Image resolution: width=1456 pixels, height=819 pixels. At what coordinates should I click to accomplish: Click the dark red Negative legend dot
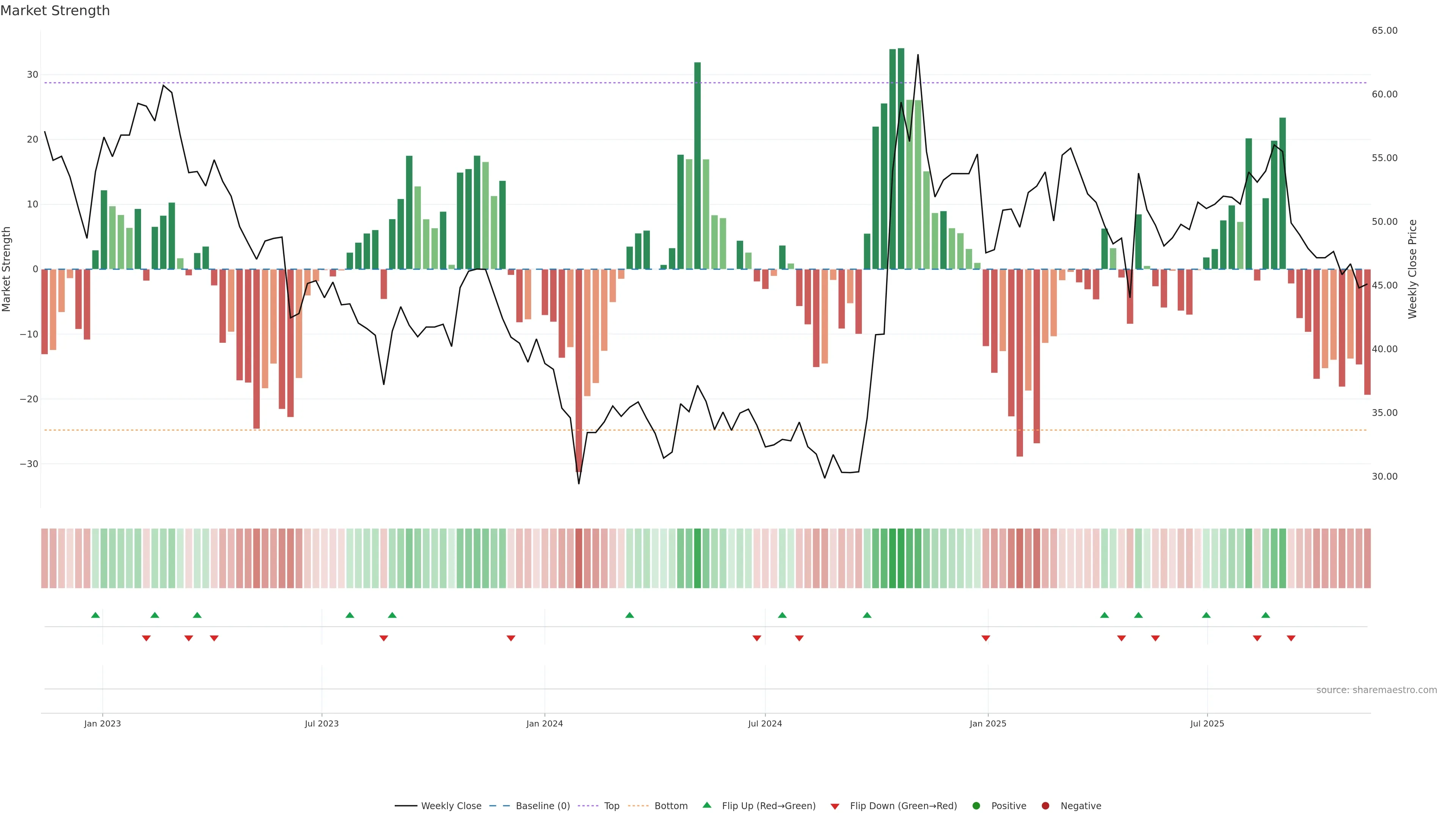[x=1045, y=805]
